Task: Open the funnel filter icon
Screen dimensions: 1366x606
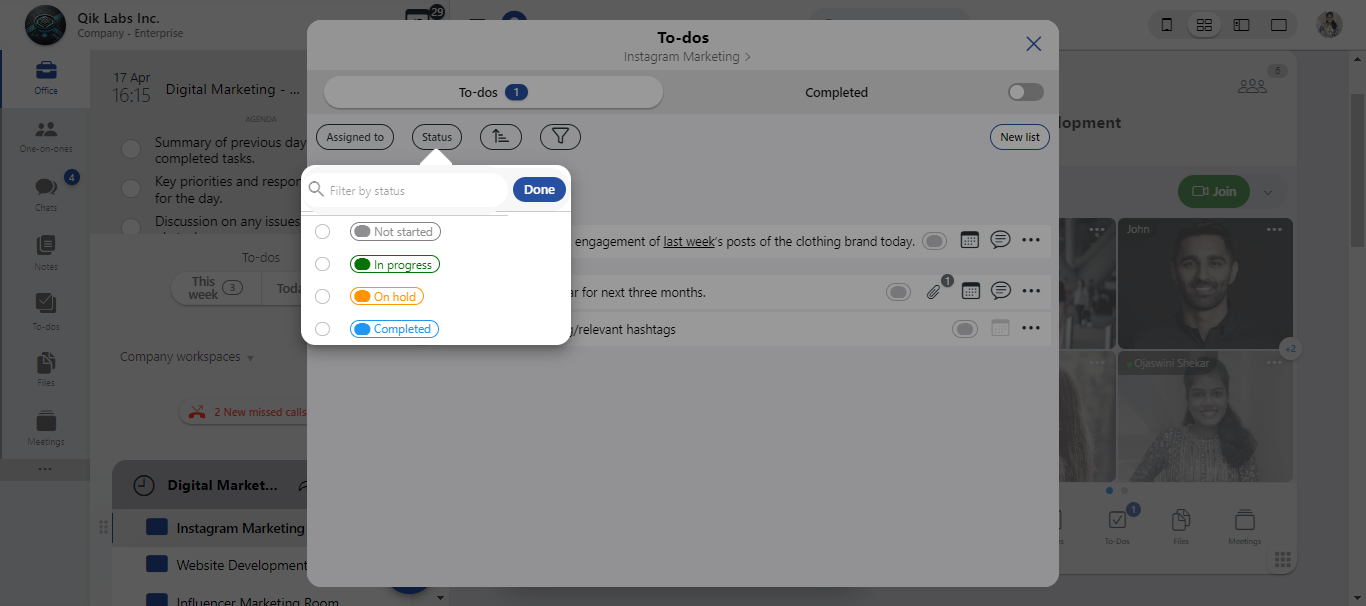Action: click(x=560, y=137)
